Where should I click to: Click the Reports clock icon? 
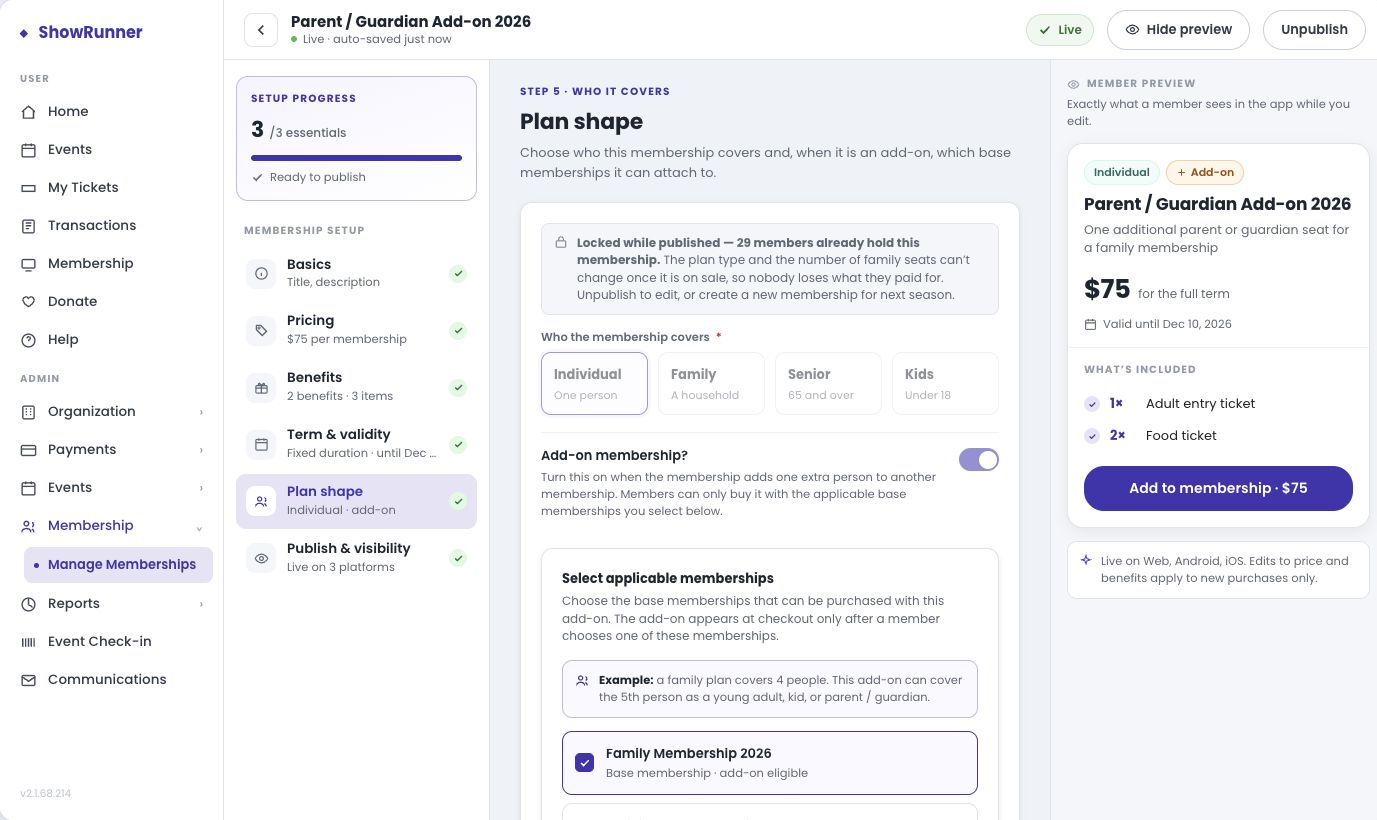29,603
